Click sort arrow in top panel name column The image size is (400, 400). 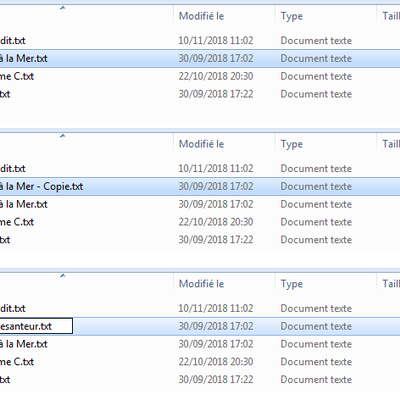coord(63,8)
